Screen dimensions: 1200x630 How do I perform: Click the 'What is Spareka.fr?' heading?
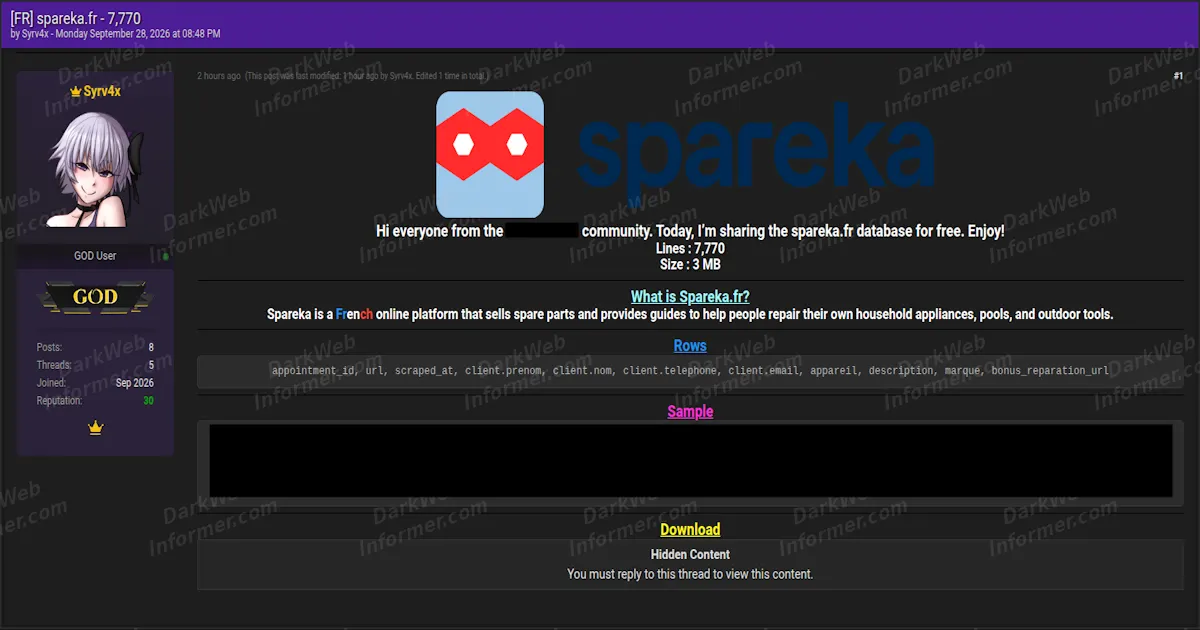pyautogui.click(x=690, y=297)
